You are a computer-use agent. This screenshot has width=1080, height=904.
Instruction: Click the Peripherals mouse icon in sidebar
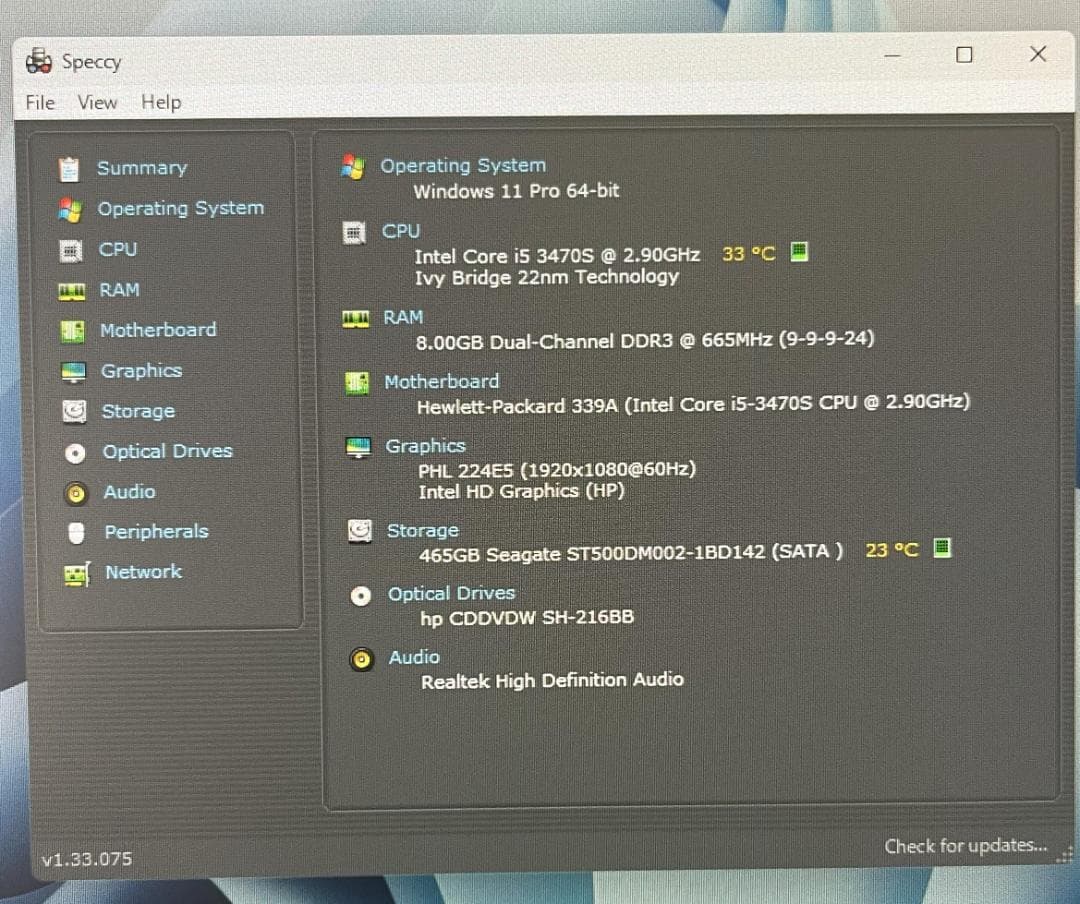[76, 533]
